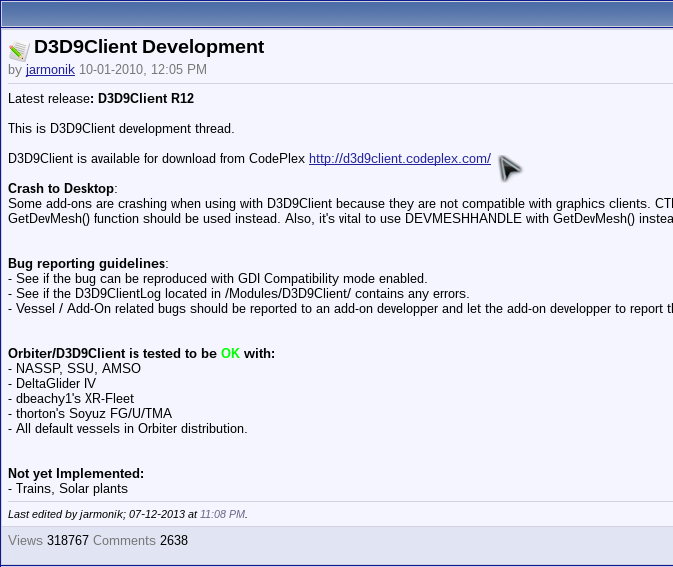Click the GDI Compatibility mode guideline line
673x567 pixels.
coord(218,279)
